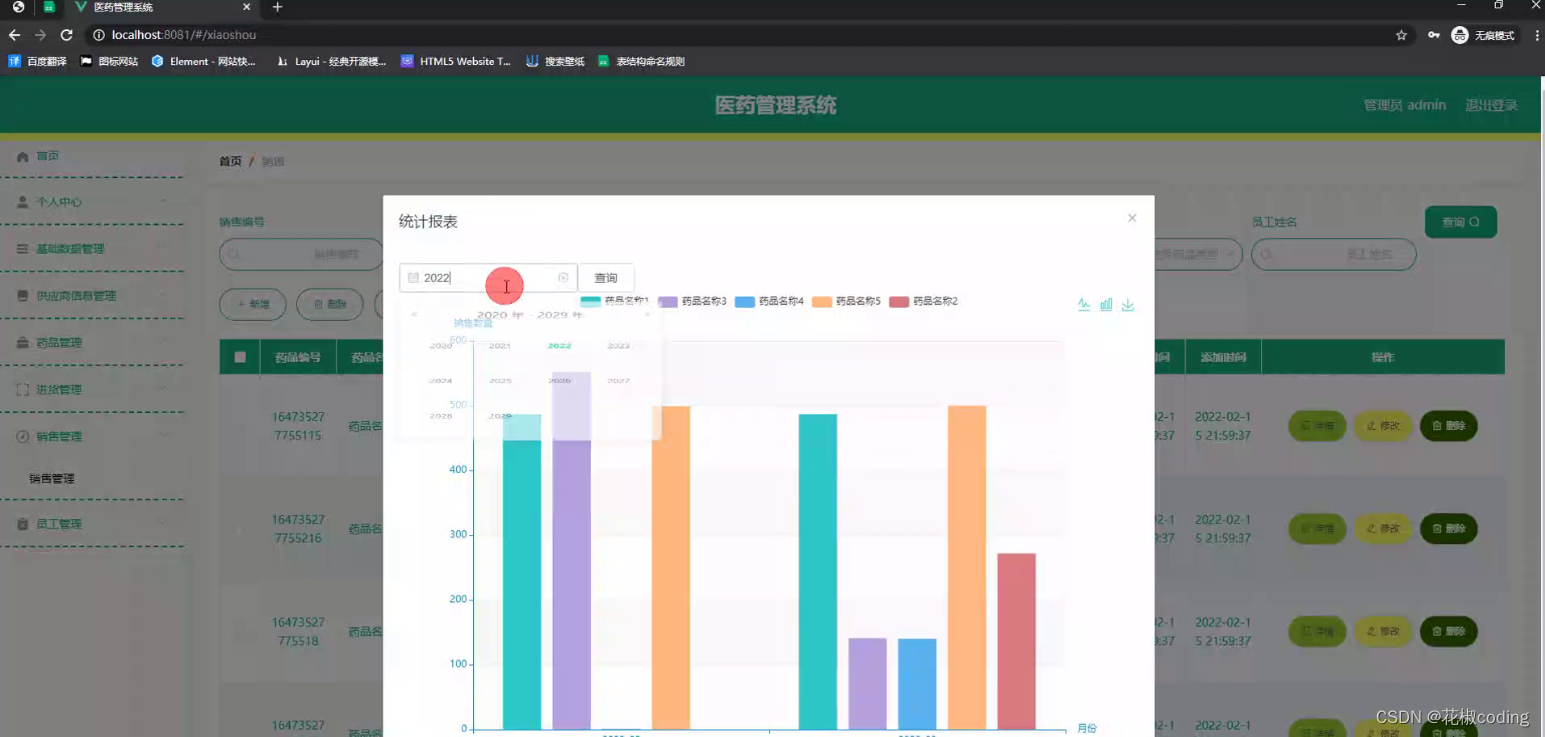Click 删除 button next to 新增
This screenshot has height=737, width=1545.
tap(330, 304)
